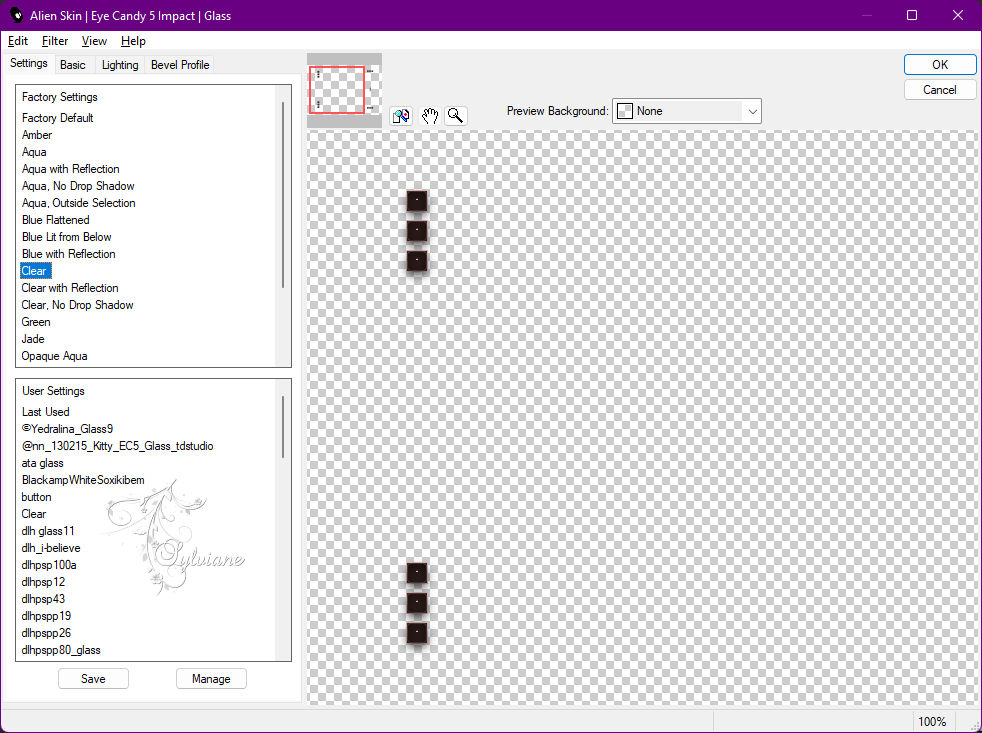Viewport: 982px width, 733px height.
Task: Switch to the Lighting tab
Action: point(120,65)
